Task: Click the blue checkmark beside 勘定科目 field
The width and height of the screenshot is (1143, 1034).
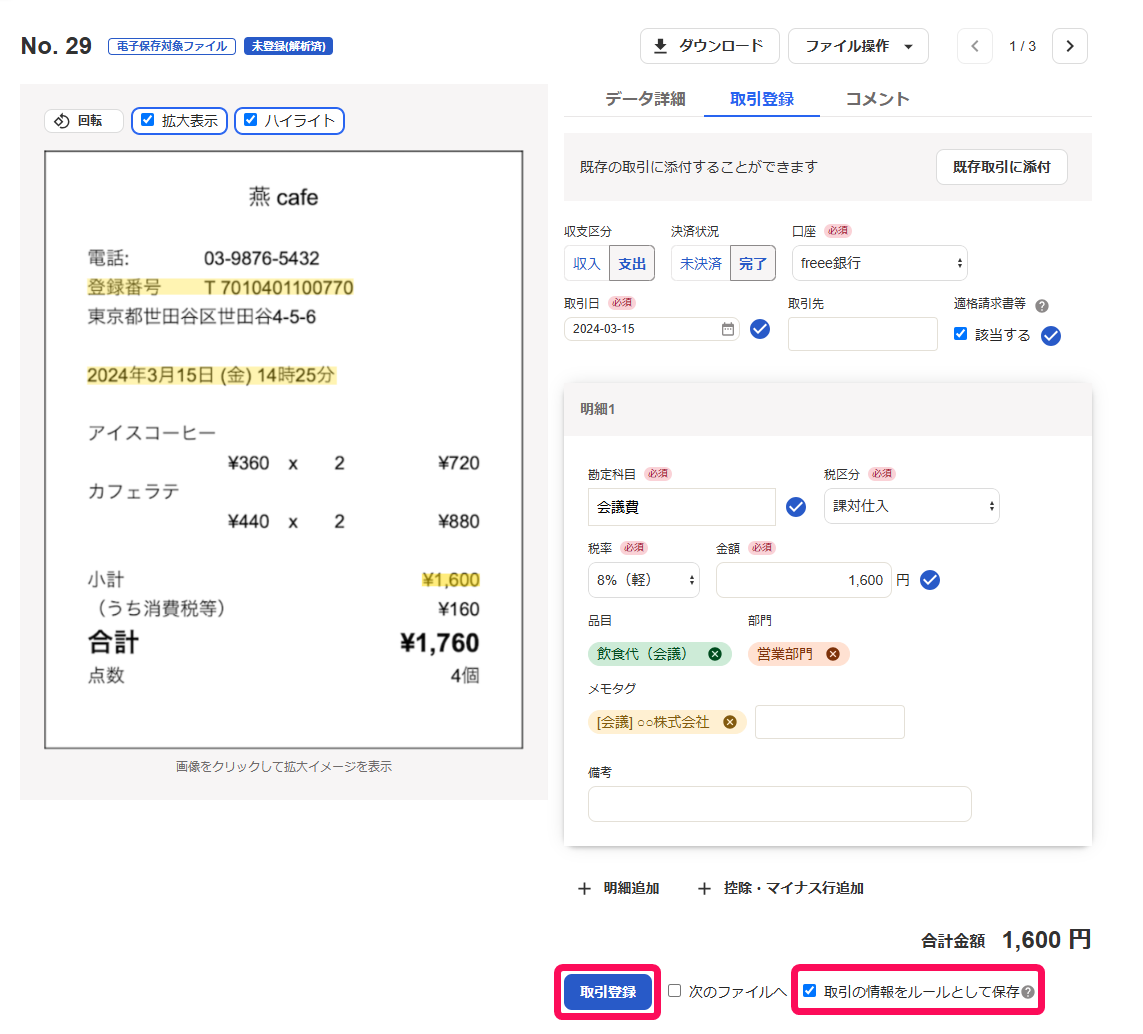Action: tap(796, 507)
